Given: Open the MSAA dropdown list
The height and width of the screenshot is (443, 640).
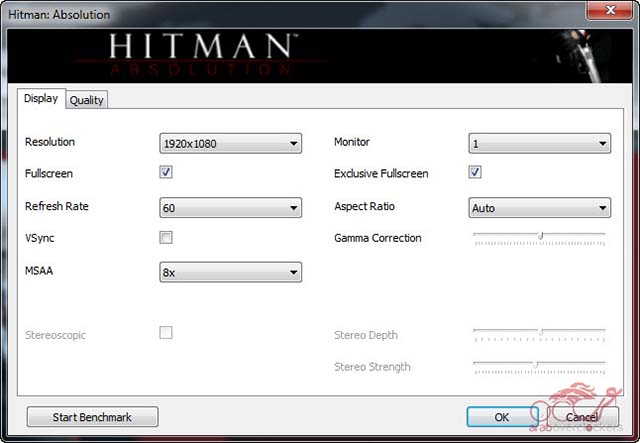Looking at the screenshot, I should click(x=231, y=272).
